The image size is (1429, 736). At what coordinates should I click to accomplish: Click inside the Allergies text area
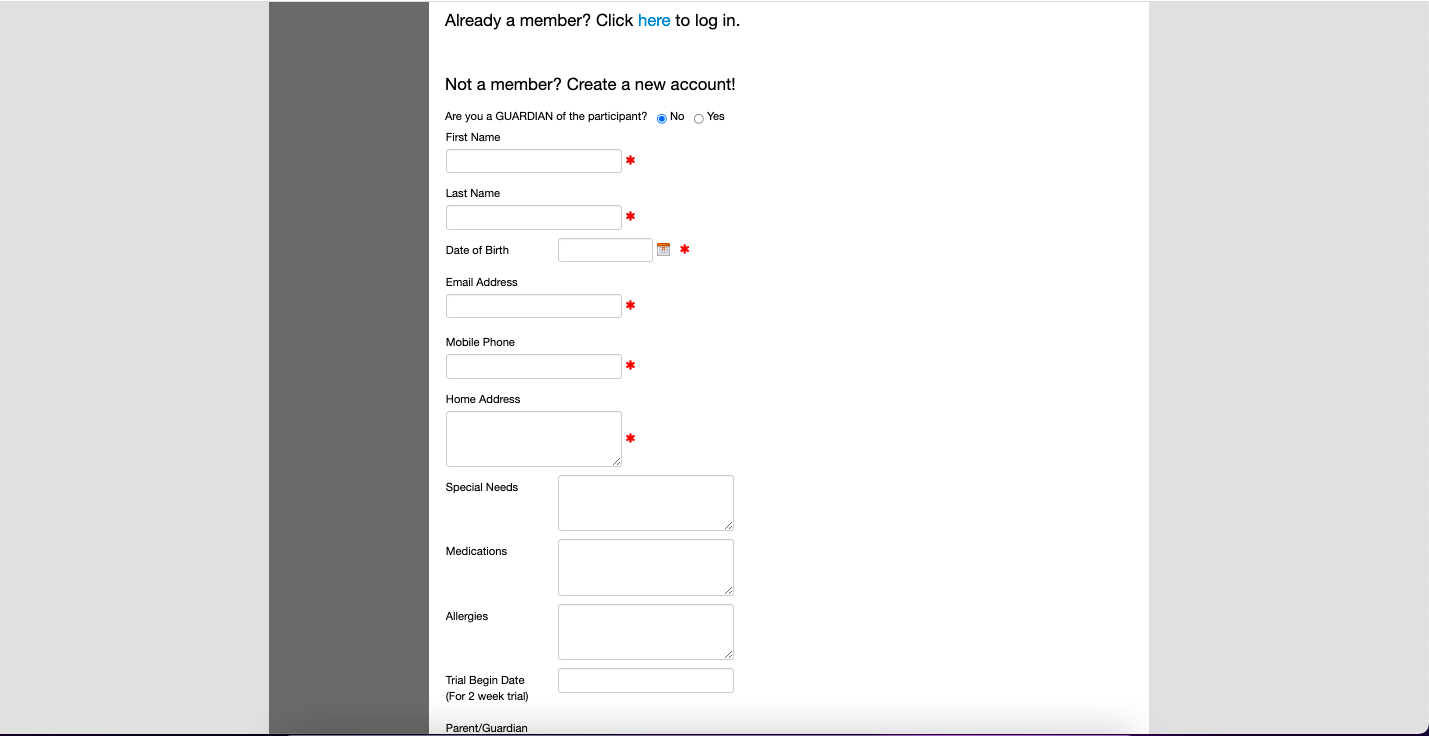click(646, 632)
